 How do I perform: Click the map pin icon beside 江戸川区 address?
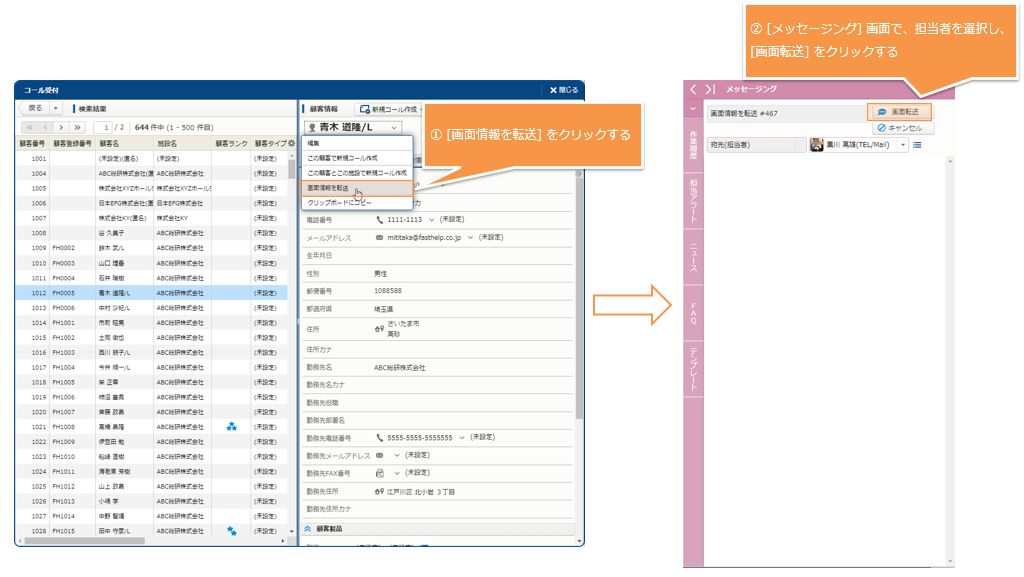(x=379, y=492)
